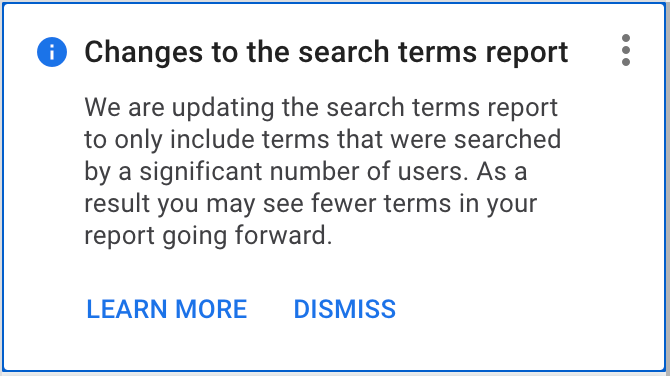Click the words 'As a' ending the third line
Viewport: 670px width, 376px height.
pyautogui.click(x=501, y=171)
